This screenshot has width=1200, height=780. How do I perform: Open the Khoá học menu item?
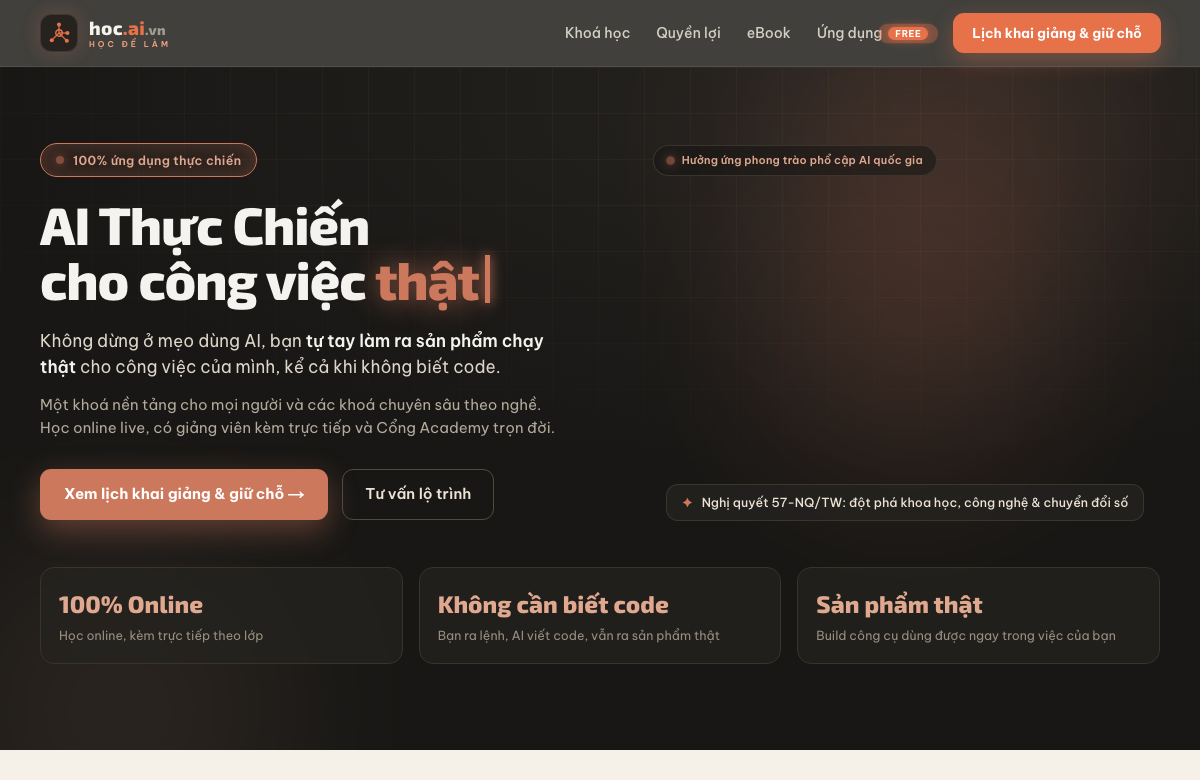point(597,33)
